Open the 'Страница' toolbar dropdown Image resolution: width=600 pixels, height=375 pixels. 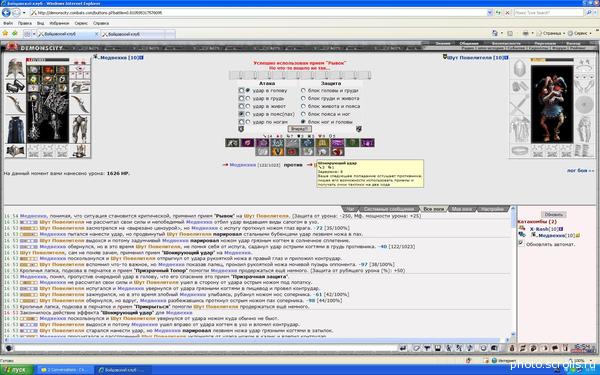tap(551, 34)
